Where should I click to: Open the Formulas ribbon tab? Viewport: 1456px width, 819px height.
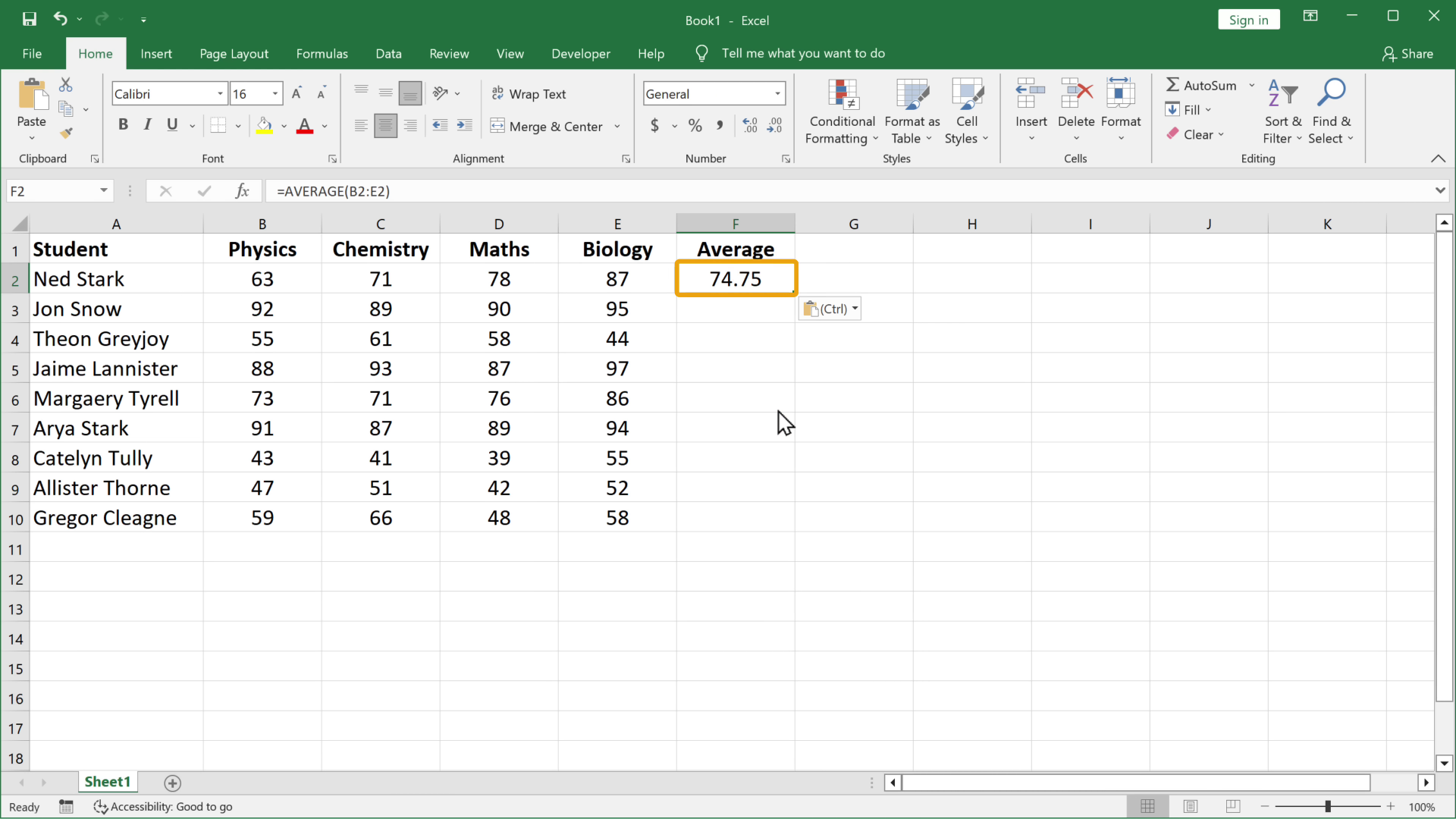coord(322,54)
